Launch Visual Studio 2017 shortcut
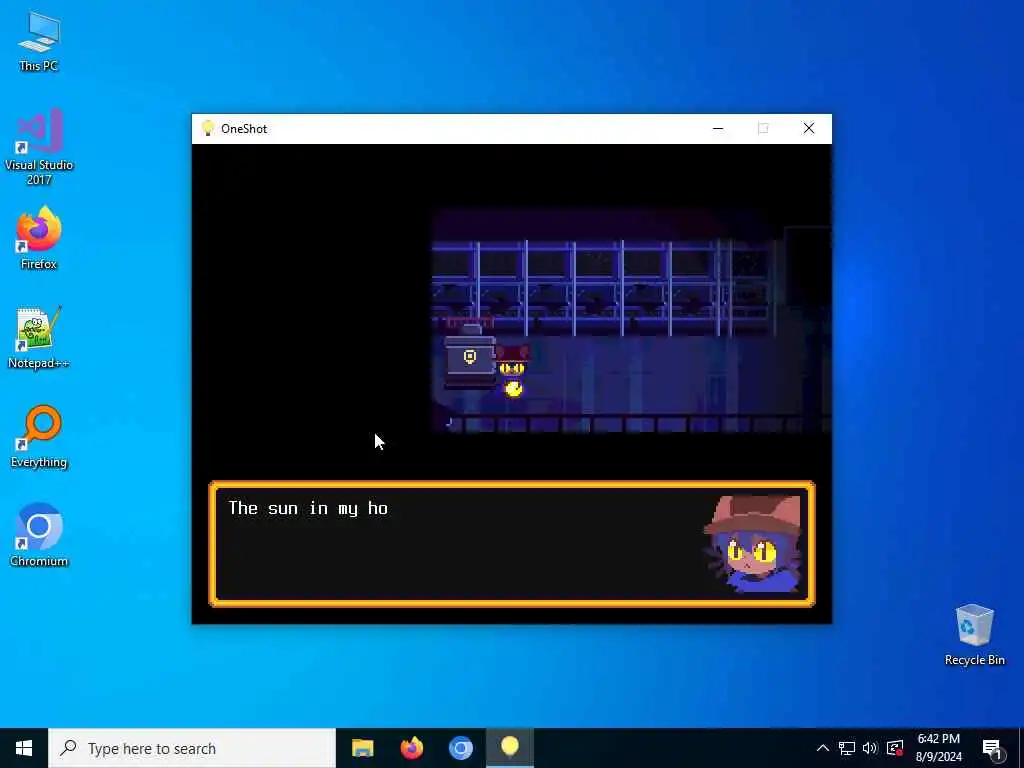The height and width of the screenshot is (768, 1024). click(39, 146)
